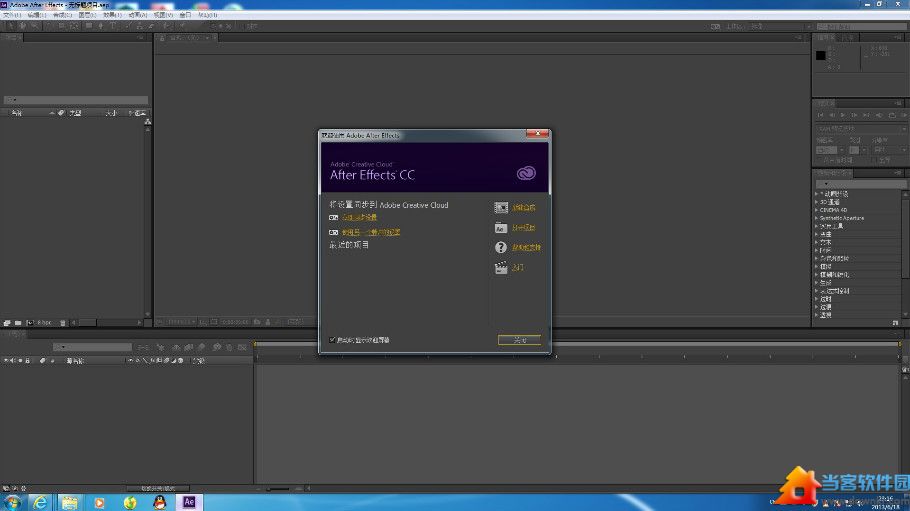Image resolution: width=910 pixels, height=511 pixels.
Task: Click the timeline layer search field
Action: point(93,347)
